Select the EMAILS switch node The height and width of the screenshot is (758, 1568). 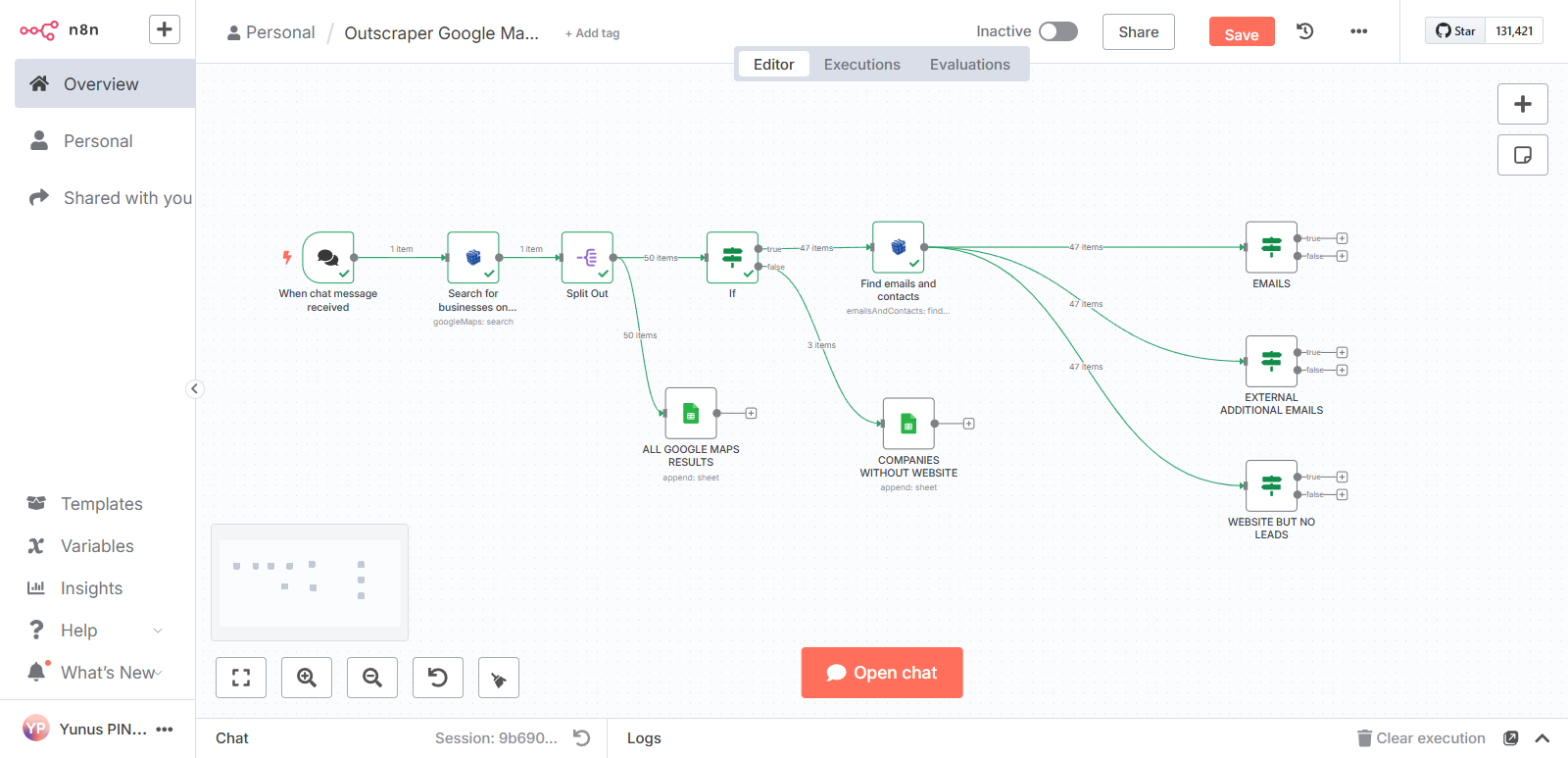click(x=1271, y=247)
